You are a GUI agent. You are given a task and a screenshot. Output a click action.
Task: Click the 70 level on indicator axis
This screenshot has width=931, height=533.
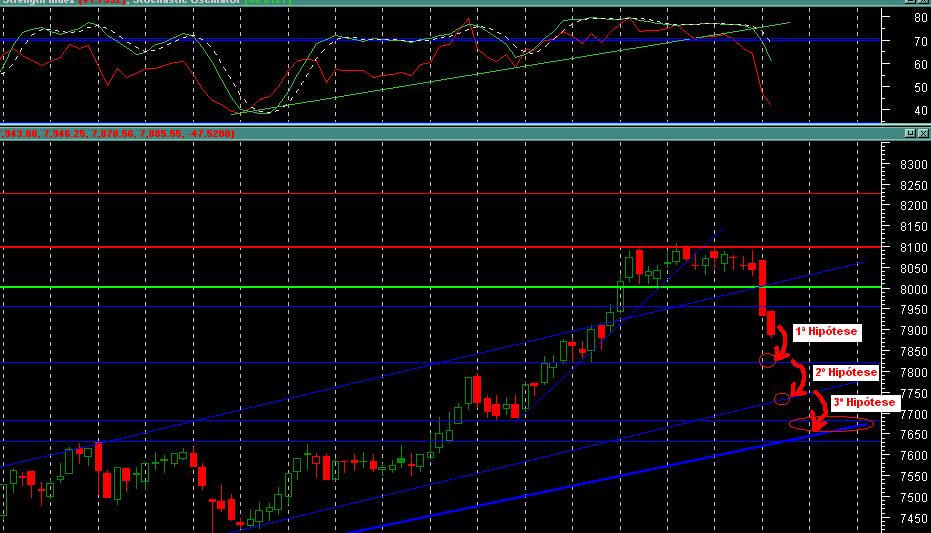point(920,41)
